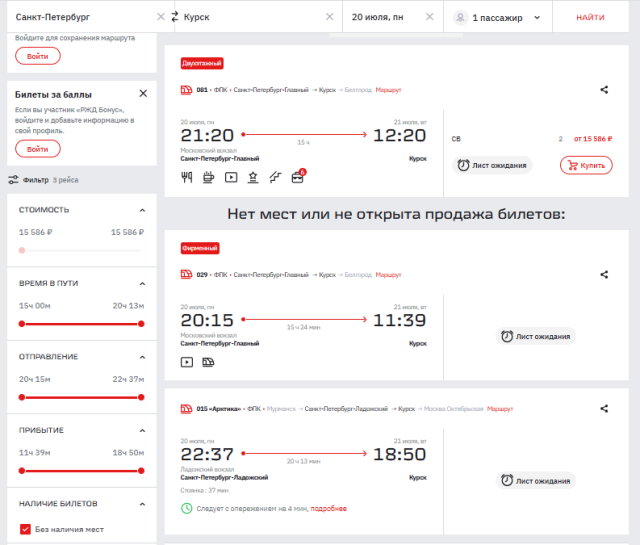Click the hot drinks cup icon on train 081
This screenshot has height=545, width=640.
208,177
